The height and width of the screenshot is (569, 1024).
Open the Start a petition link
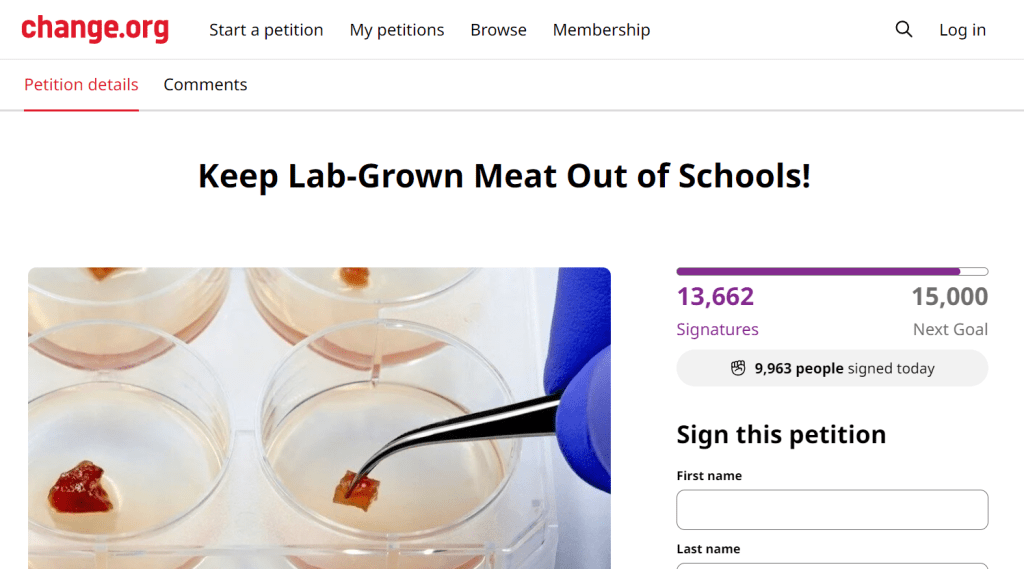266,30
